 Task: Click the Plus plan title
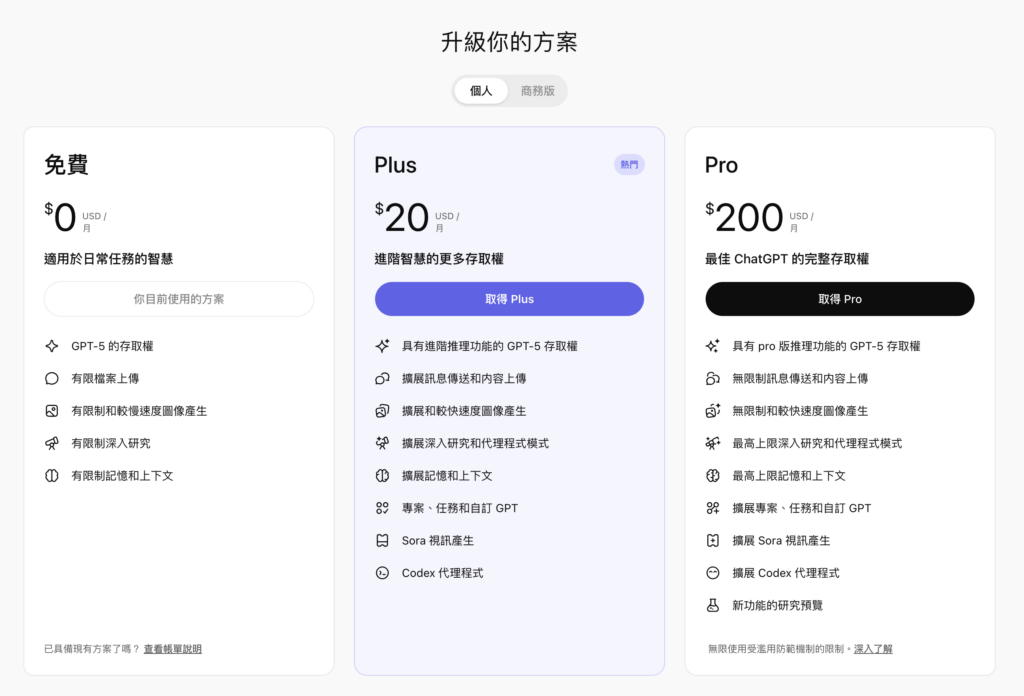tap(396, 165)
